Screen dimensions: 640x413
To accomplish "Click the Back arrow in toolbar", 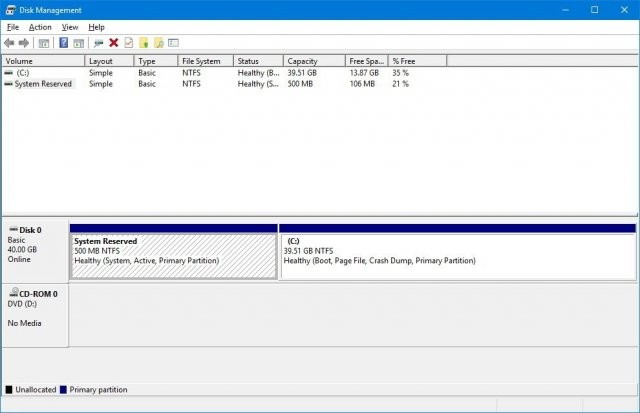I will pyautogui.click(x=9, y=43).
